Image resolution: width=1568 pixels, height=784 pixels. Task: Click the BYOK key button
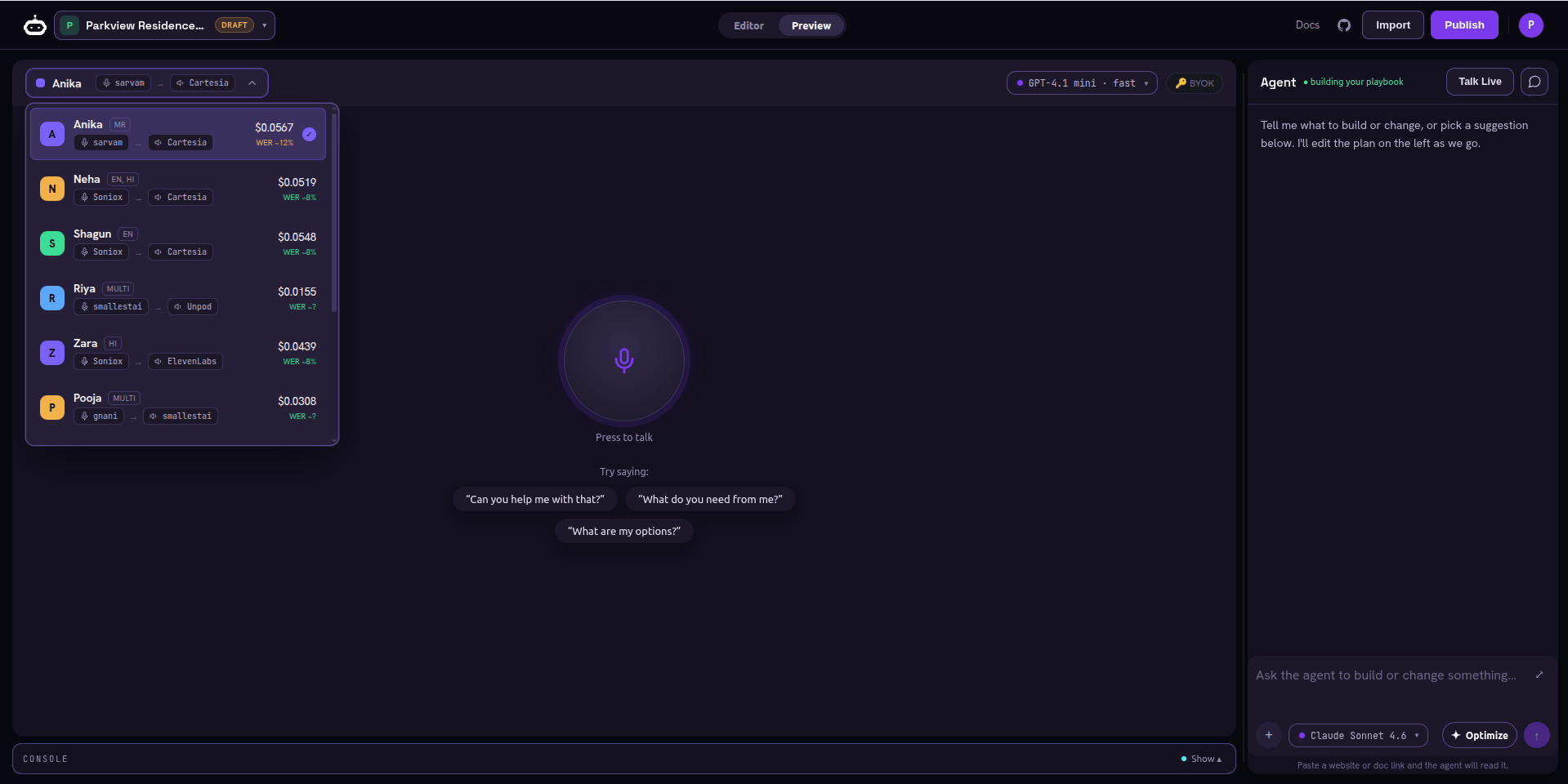pos(1195,83)
